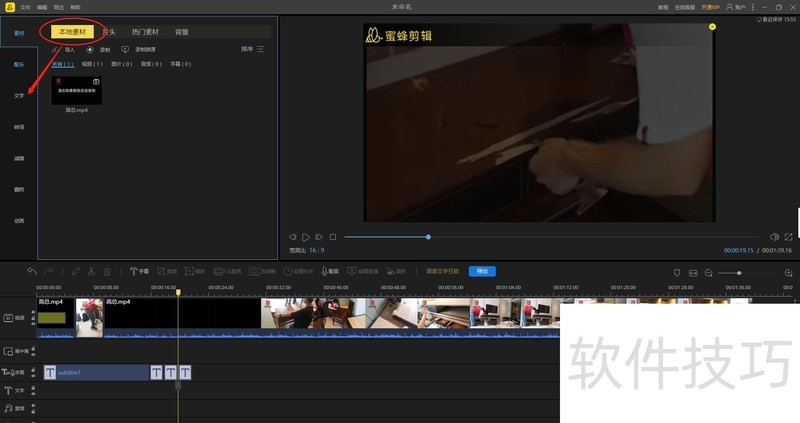Filter materials by 图片(0)
The height and width of the screenshot is (423, 800).
[x=121, y=64]
